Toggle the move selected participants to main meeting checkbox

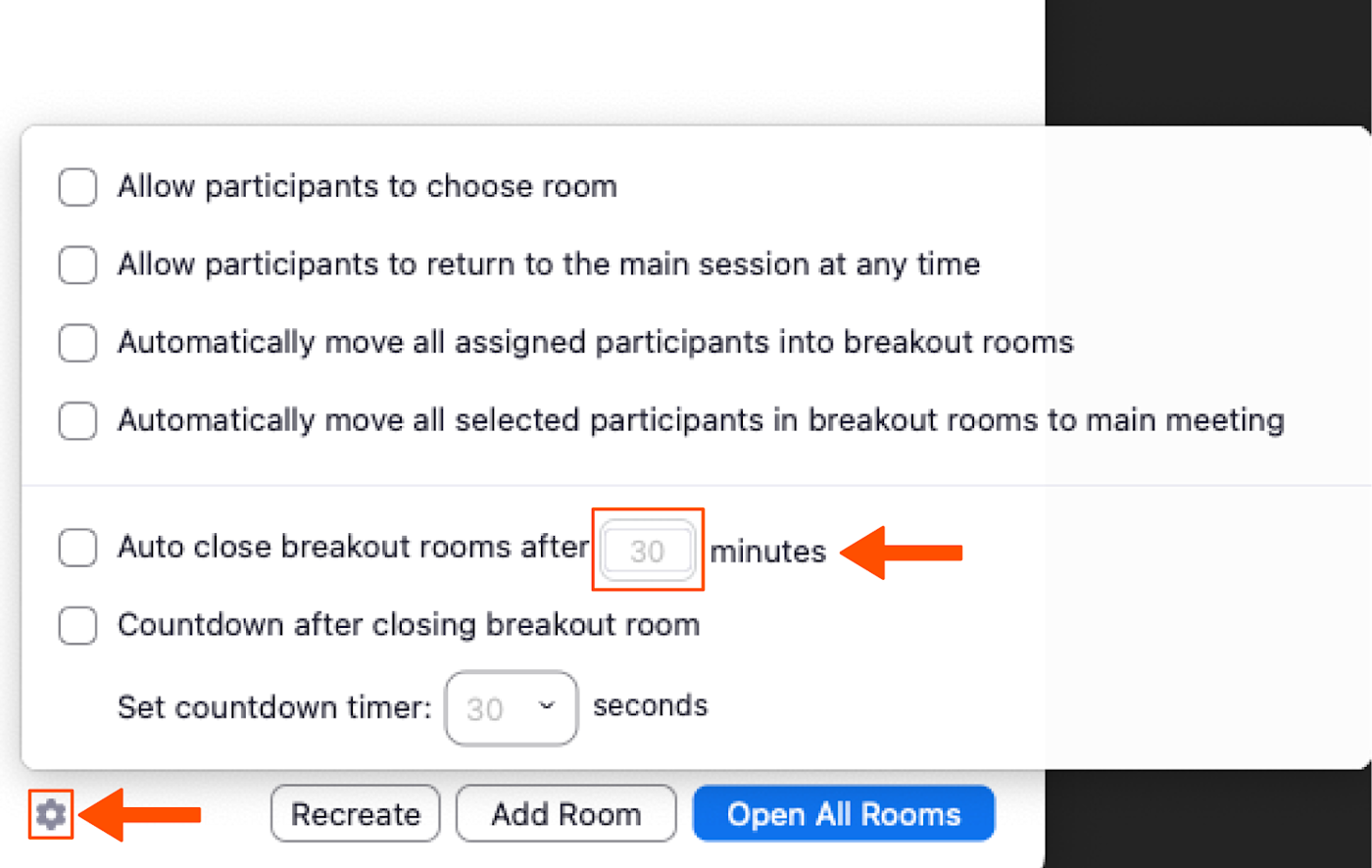pyautogui.click(x=77, y=421)
